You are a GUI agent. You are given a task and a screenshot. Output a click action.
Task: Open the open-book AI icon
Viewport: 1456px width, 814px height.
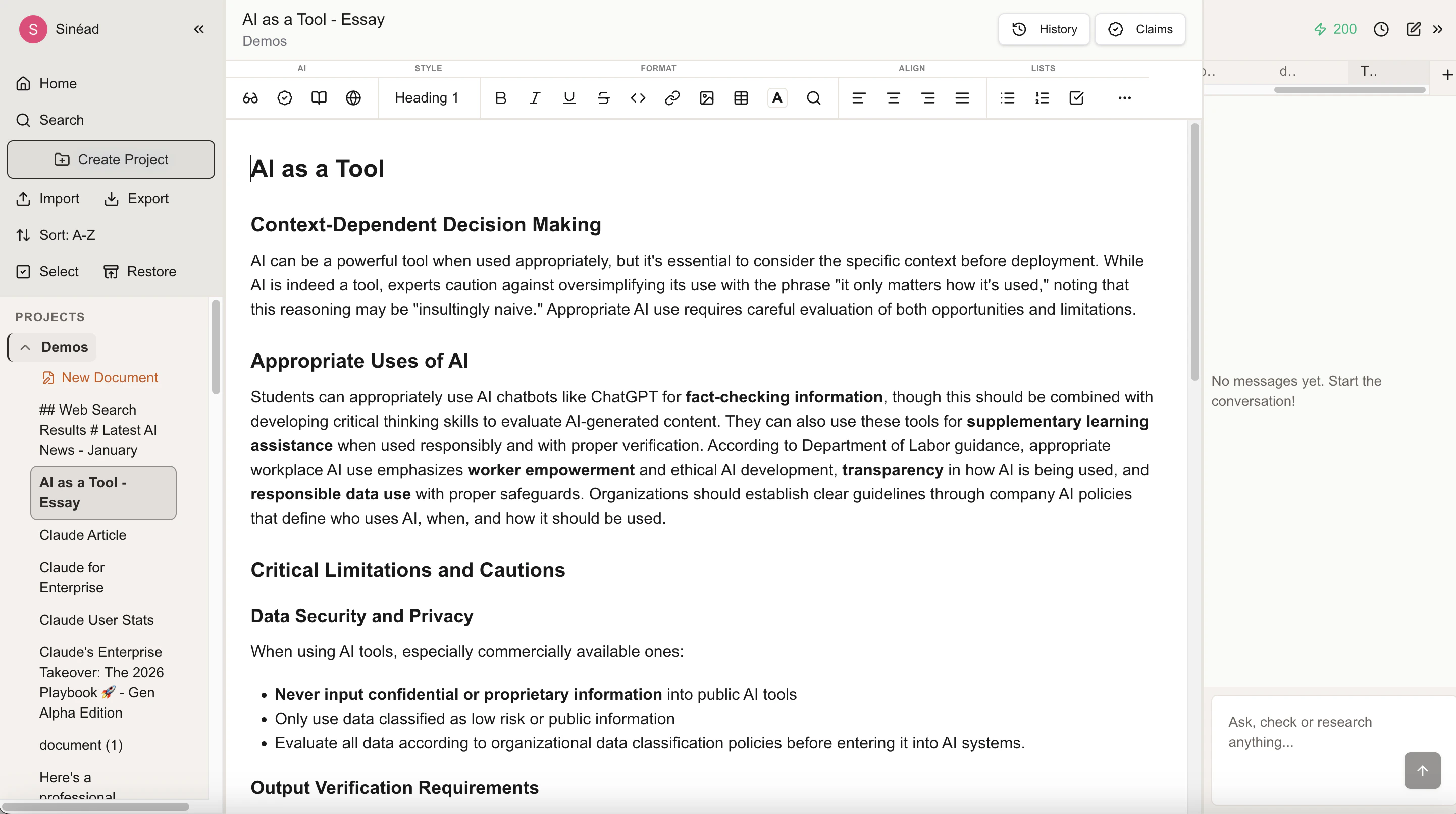[x=319, y=98]
